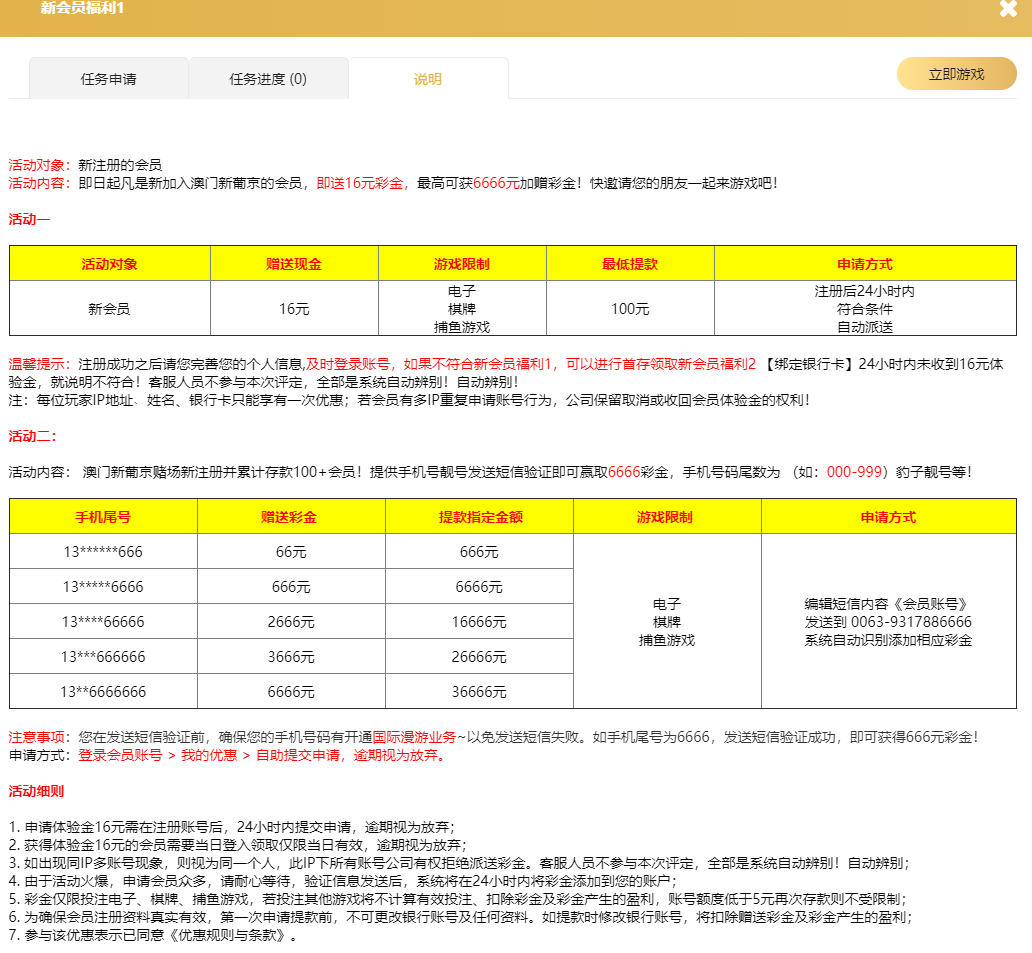The width and height of the screenshot is (1032, 953).
Task: Click the 活动细则 heading
Action: tap(36, 791)
